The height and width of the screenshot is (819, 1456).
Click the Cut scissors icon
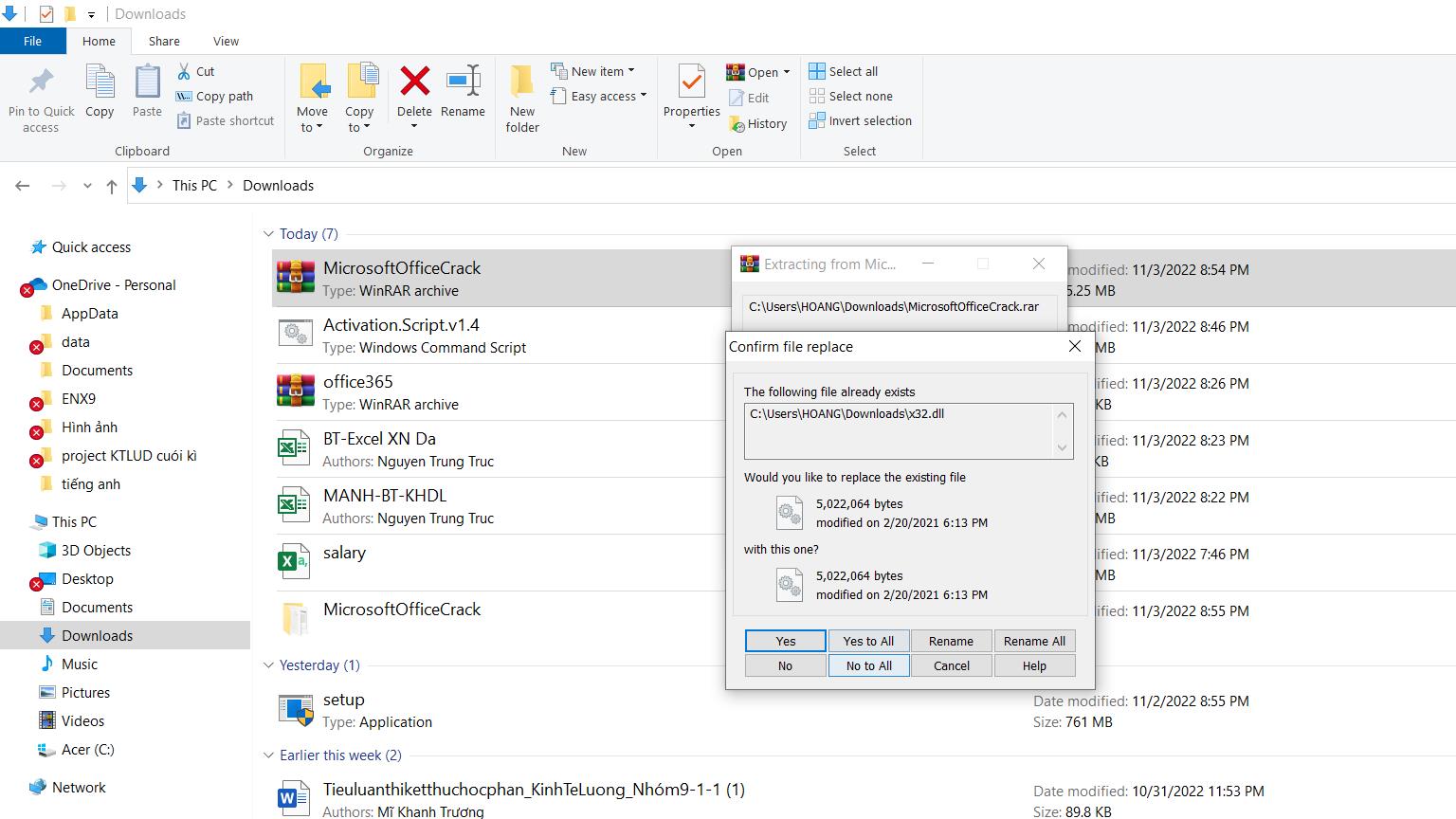click(184, 71)
